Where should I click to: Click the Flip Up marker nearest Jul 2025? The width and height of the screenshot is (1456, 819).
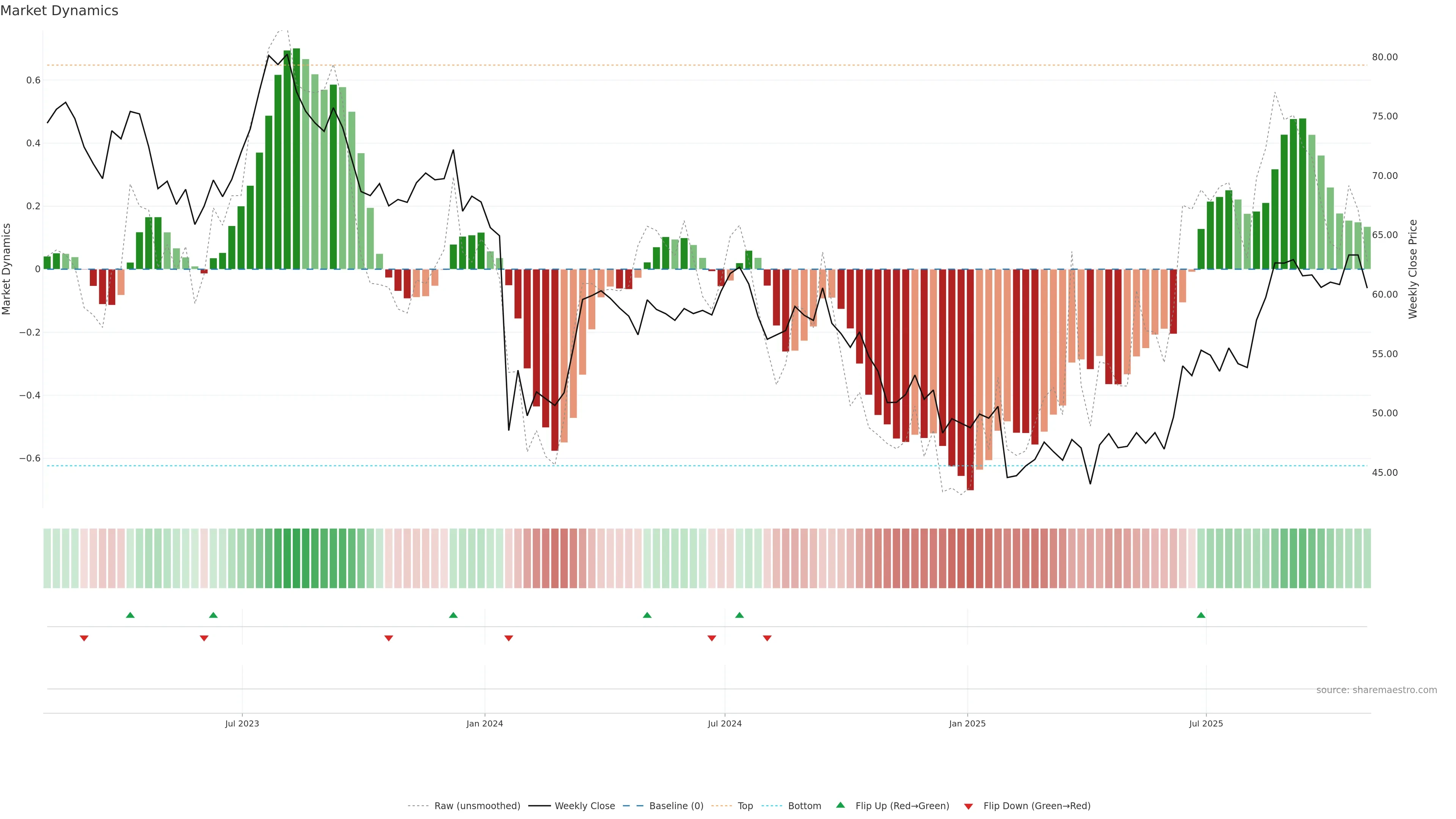tap(1200, 615)
